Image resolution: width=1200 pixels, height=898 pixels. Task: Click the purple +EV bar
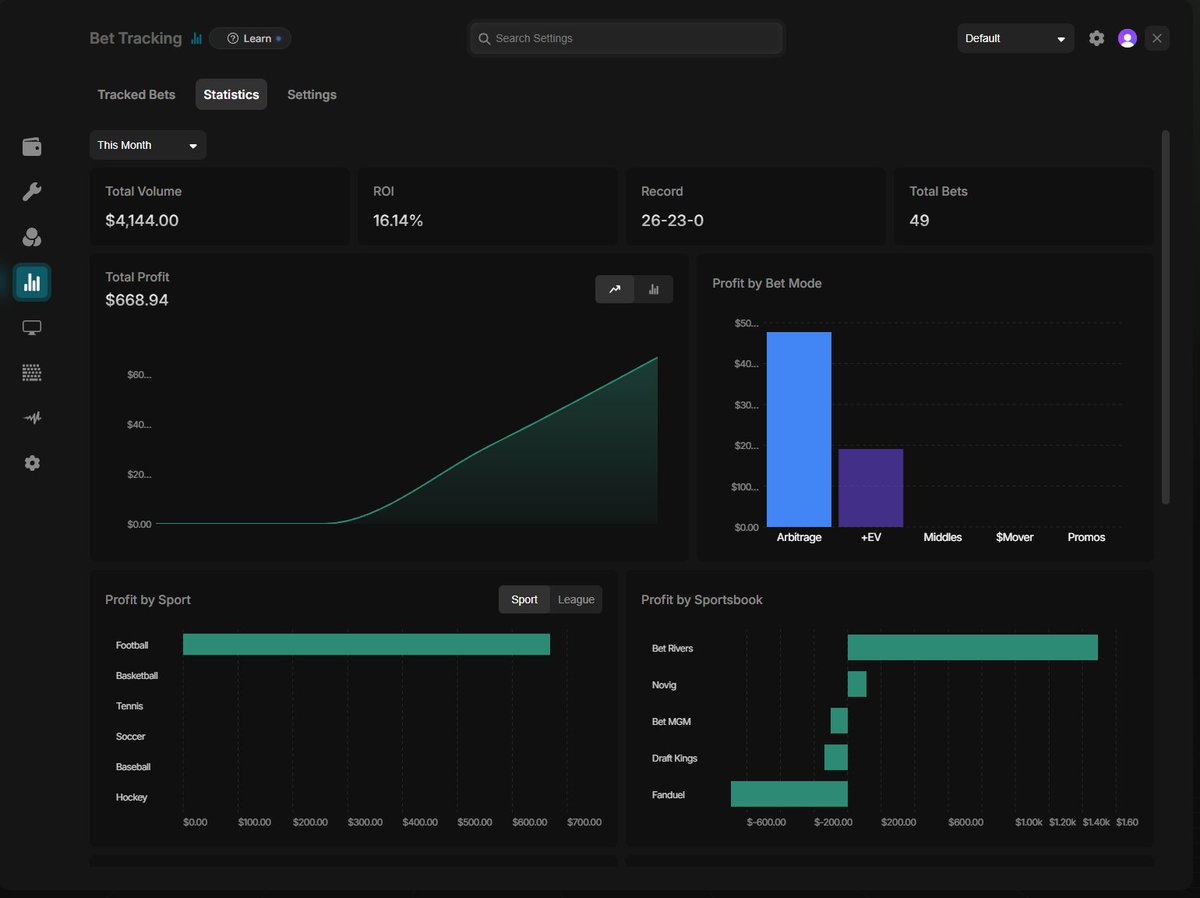(x=871, y=488)
